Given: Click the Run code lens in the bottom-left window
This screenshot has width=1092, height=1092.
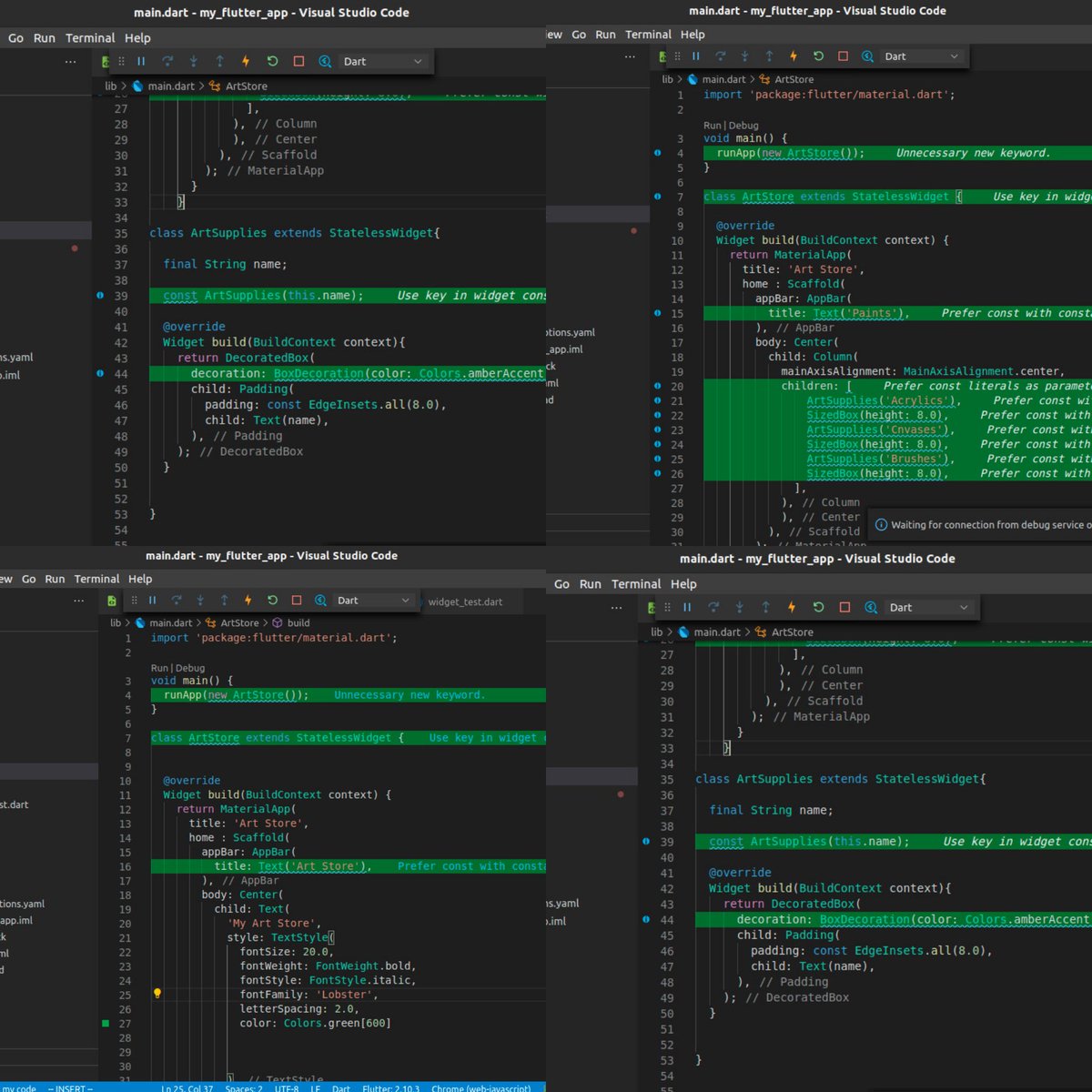Looking at the screenshot, I should [x=158, y=668].
